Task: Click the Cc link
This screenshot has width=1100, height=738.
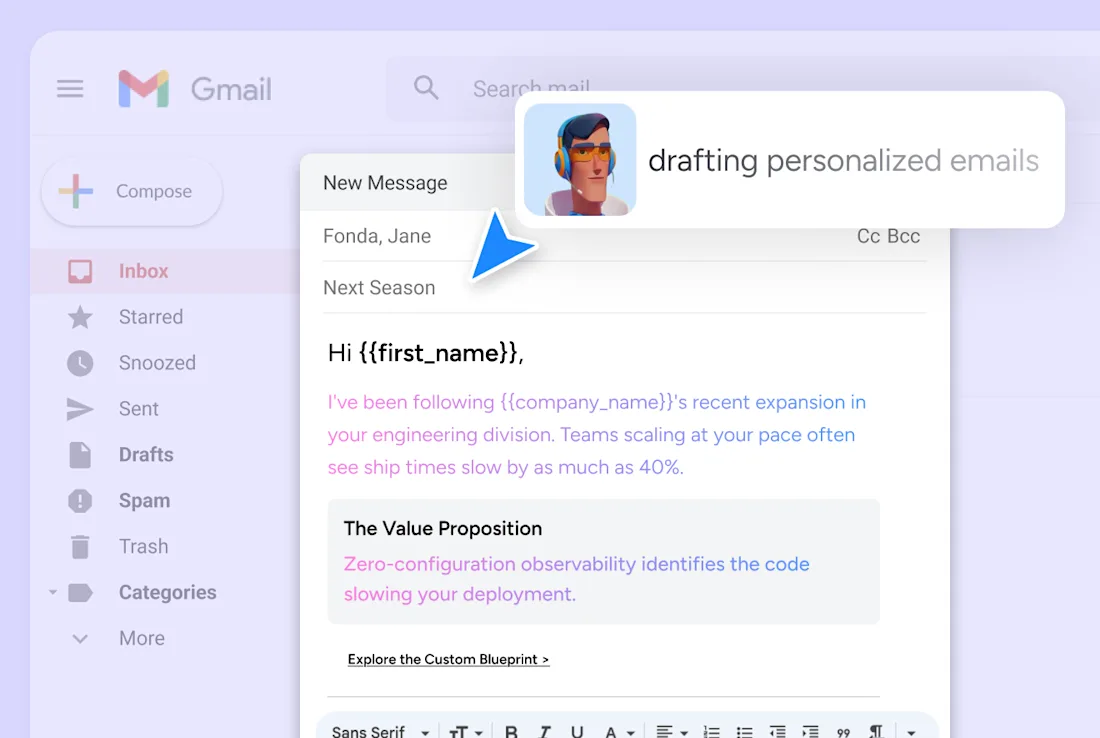Action: (x=868, y=236)
